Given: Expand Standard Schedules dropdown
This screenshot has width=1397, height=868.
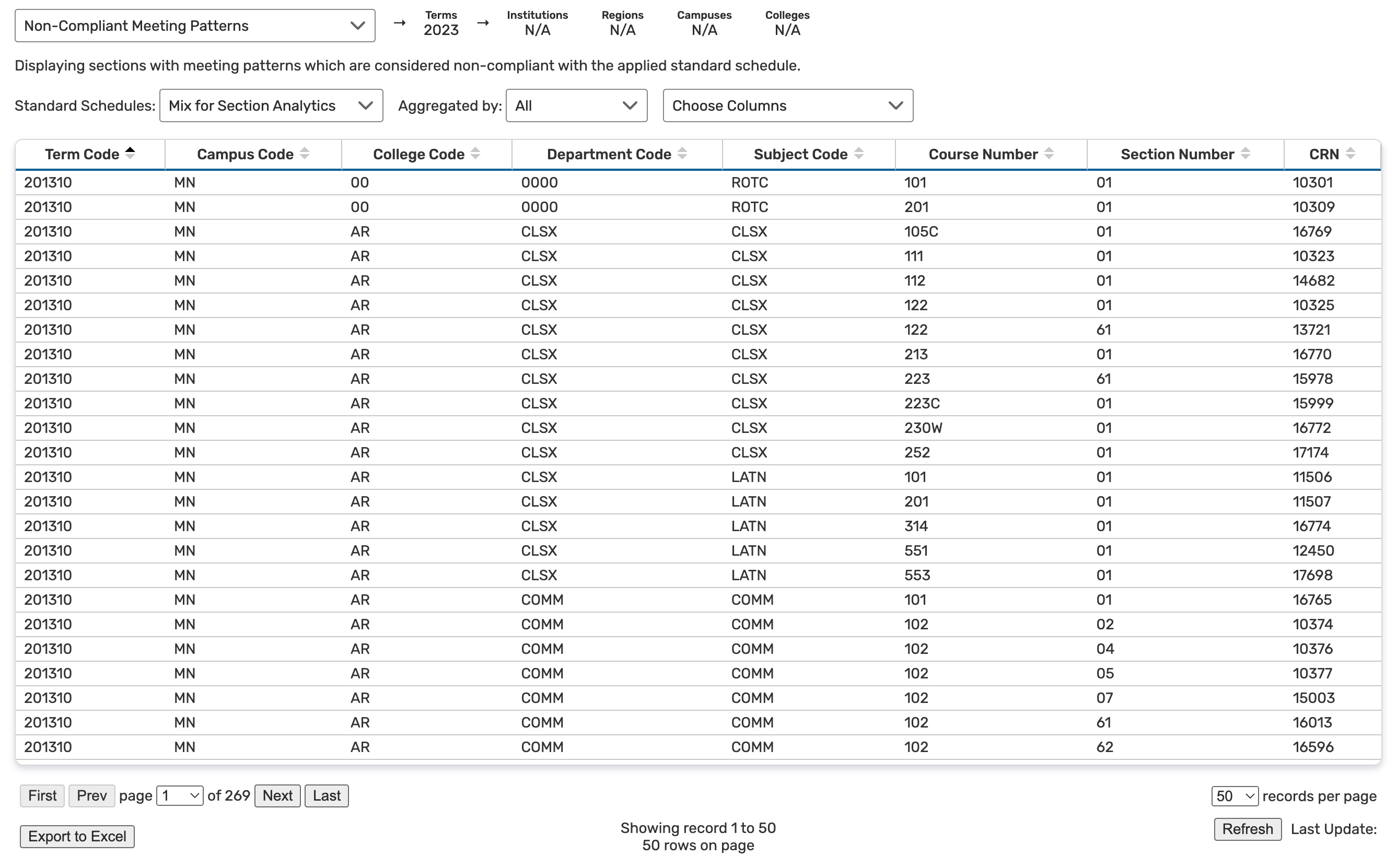Looking at the screenshot, I should point(271,105).
